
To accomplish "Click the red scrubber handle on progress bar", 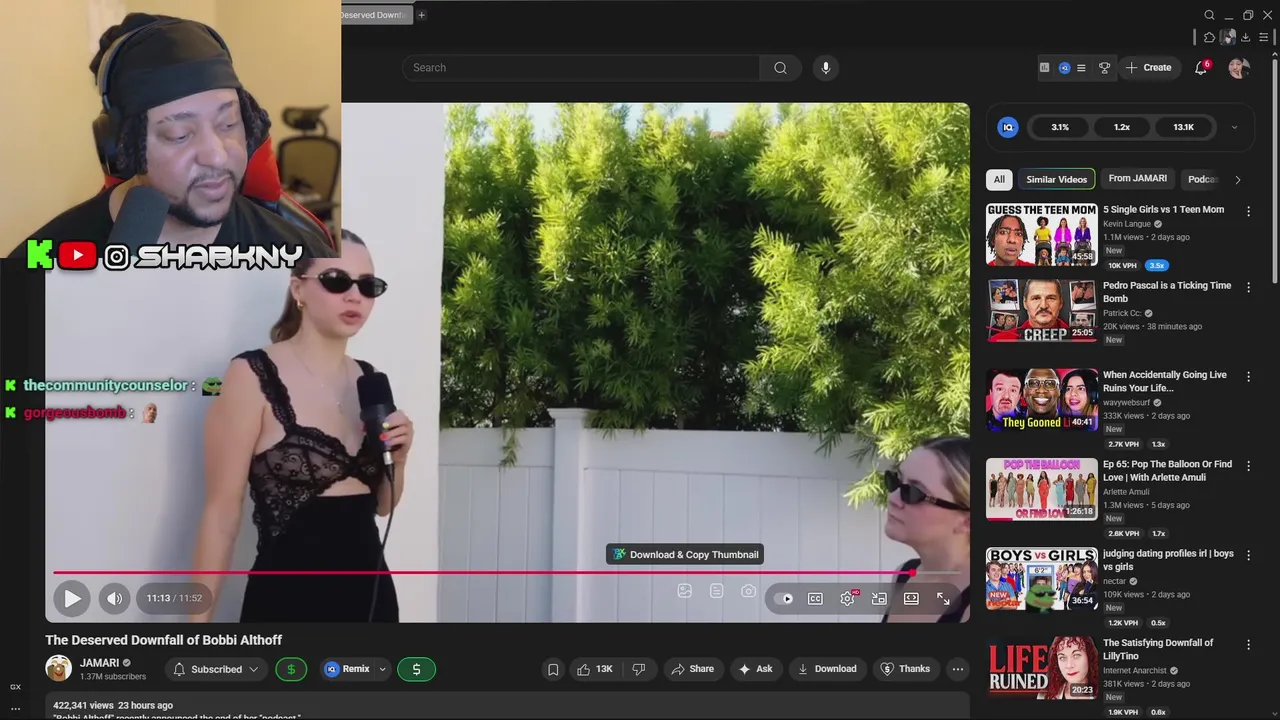I will click(912, 573).
